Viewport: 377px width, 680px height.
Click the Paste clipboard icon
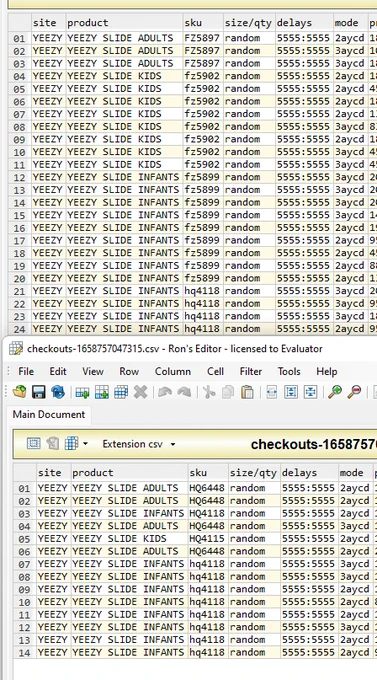point(247,392)
